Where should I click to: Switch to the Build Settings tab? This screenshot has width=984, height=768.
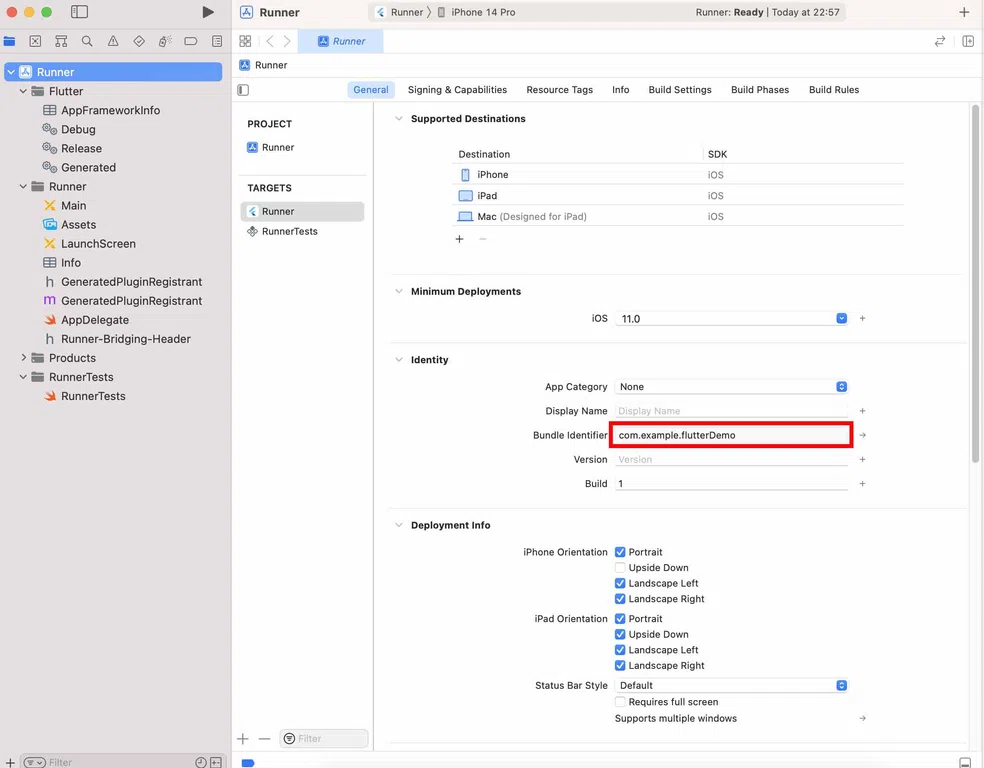[680, 90]
